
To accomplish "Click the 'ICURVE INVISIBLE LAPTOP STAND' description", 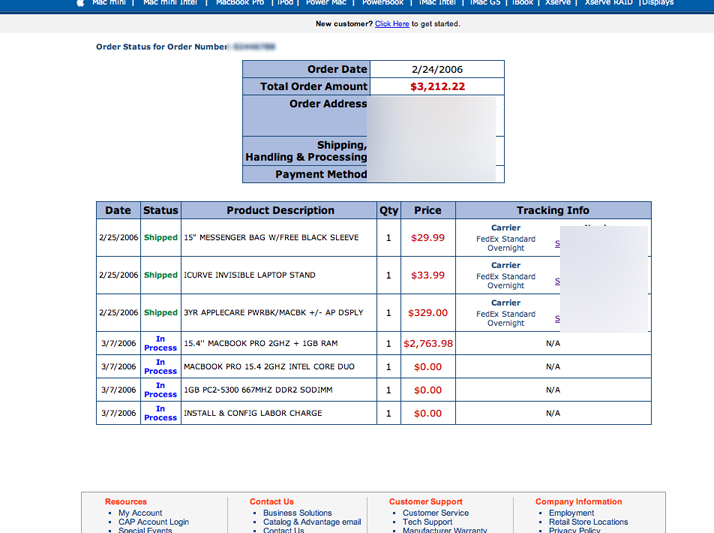I will (x=250, y=275).
